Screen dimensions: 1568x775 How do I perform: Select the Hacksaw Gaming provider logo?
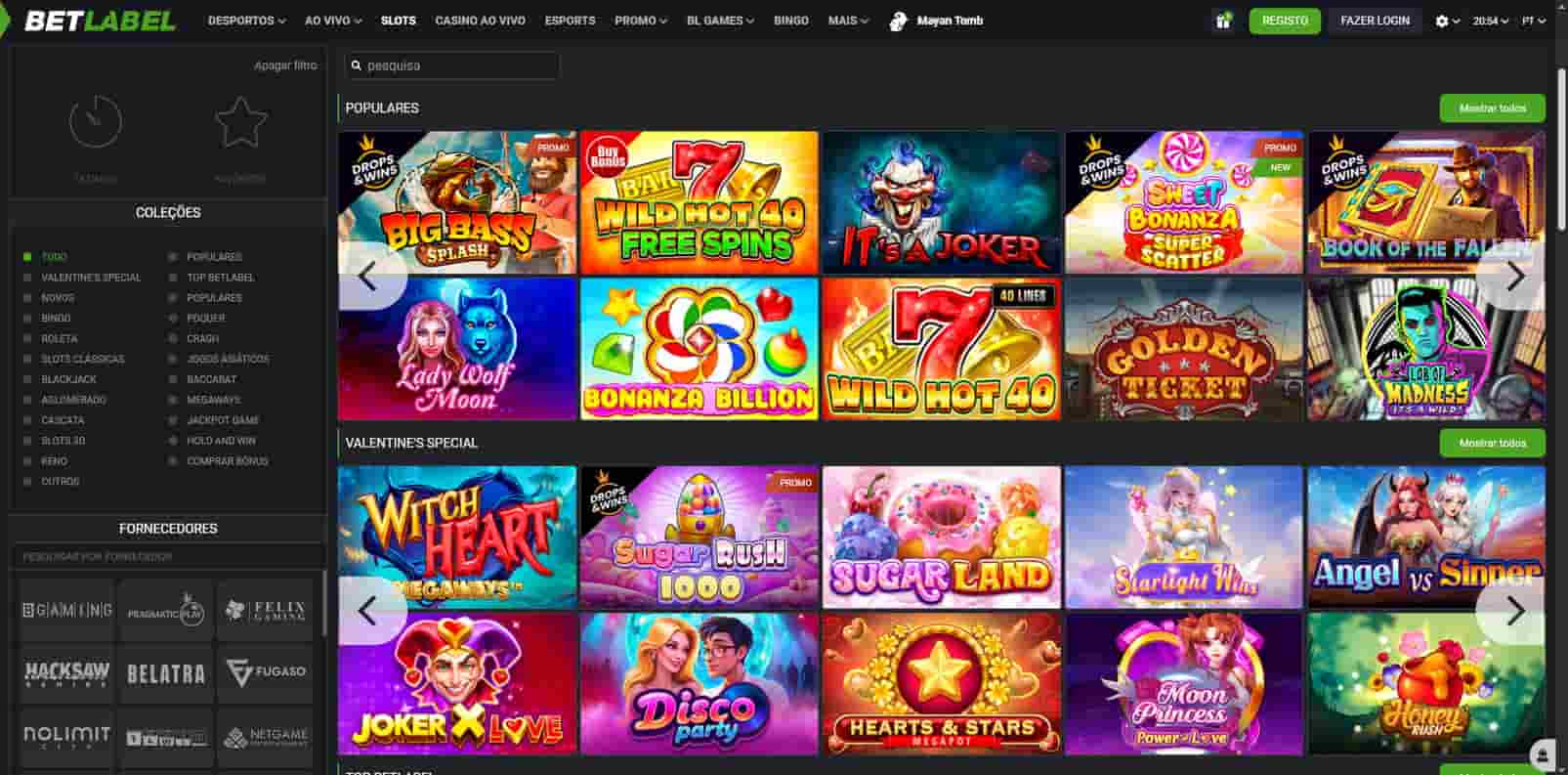click(66, 672)
